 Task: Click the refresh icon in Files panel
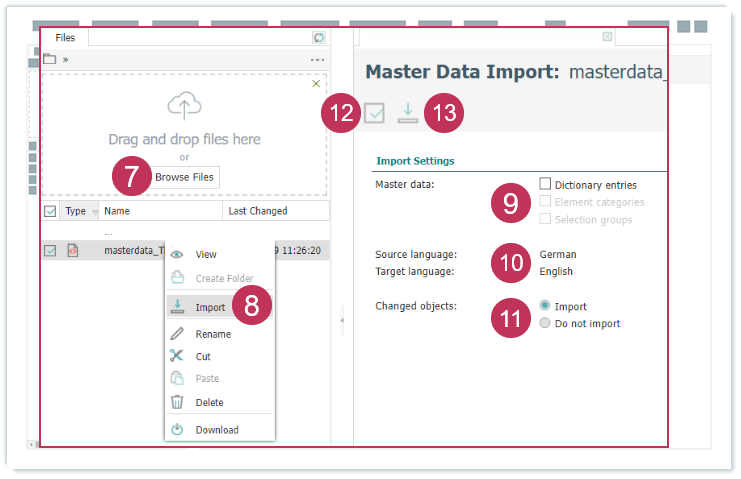point(319,38)
